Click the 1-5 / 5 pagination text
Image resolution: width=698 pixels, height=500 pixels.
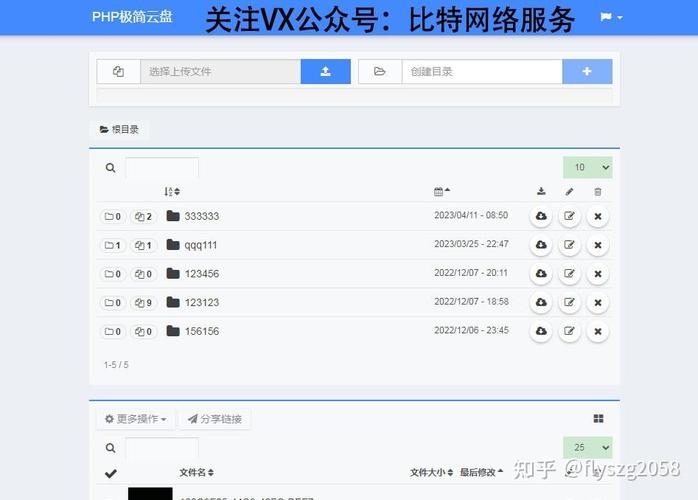point(116,365)
